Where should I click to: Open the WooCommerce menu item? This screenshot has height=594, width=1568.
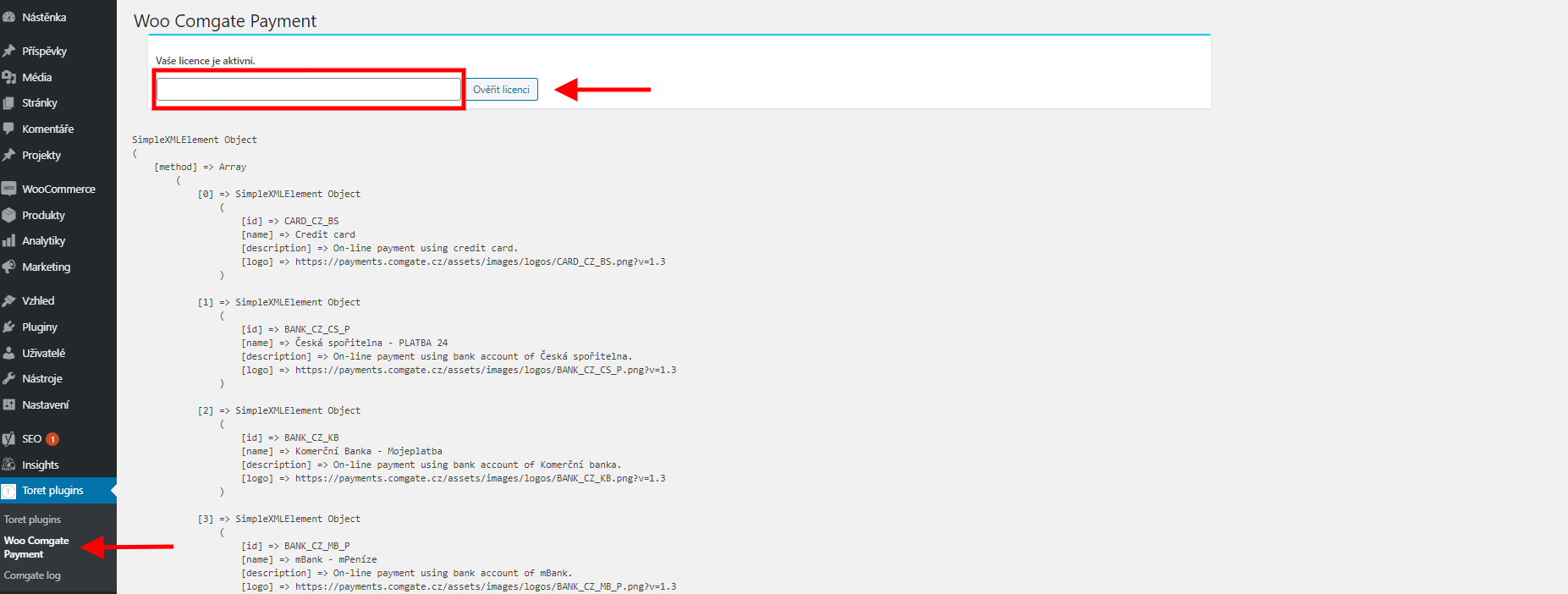58,189
